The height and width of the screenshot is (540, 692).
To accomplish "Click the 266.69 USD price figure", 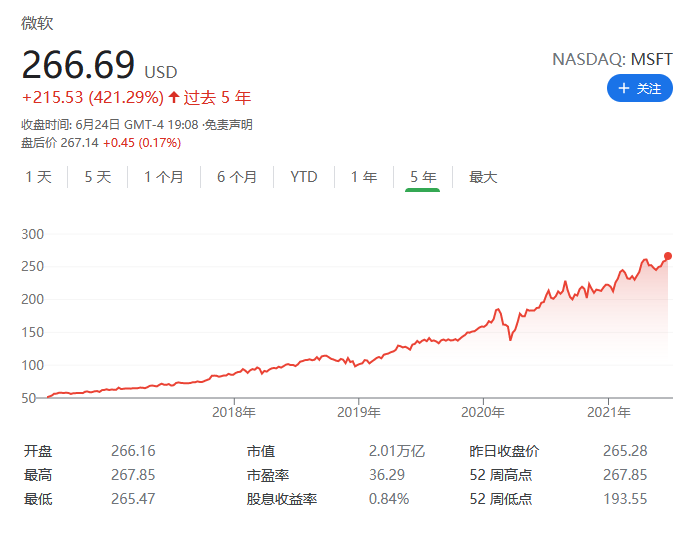I will pos(78,65).
